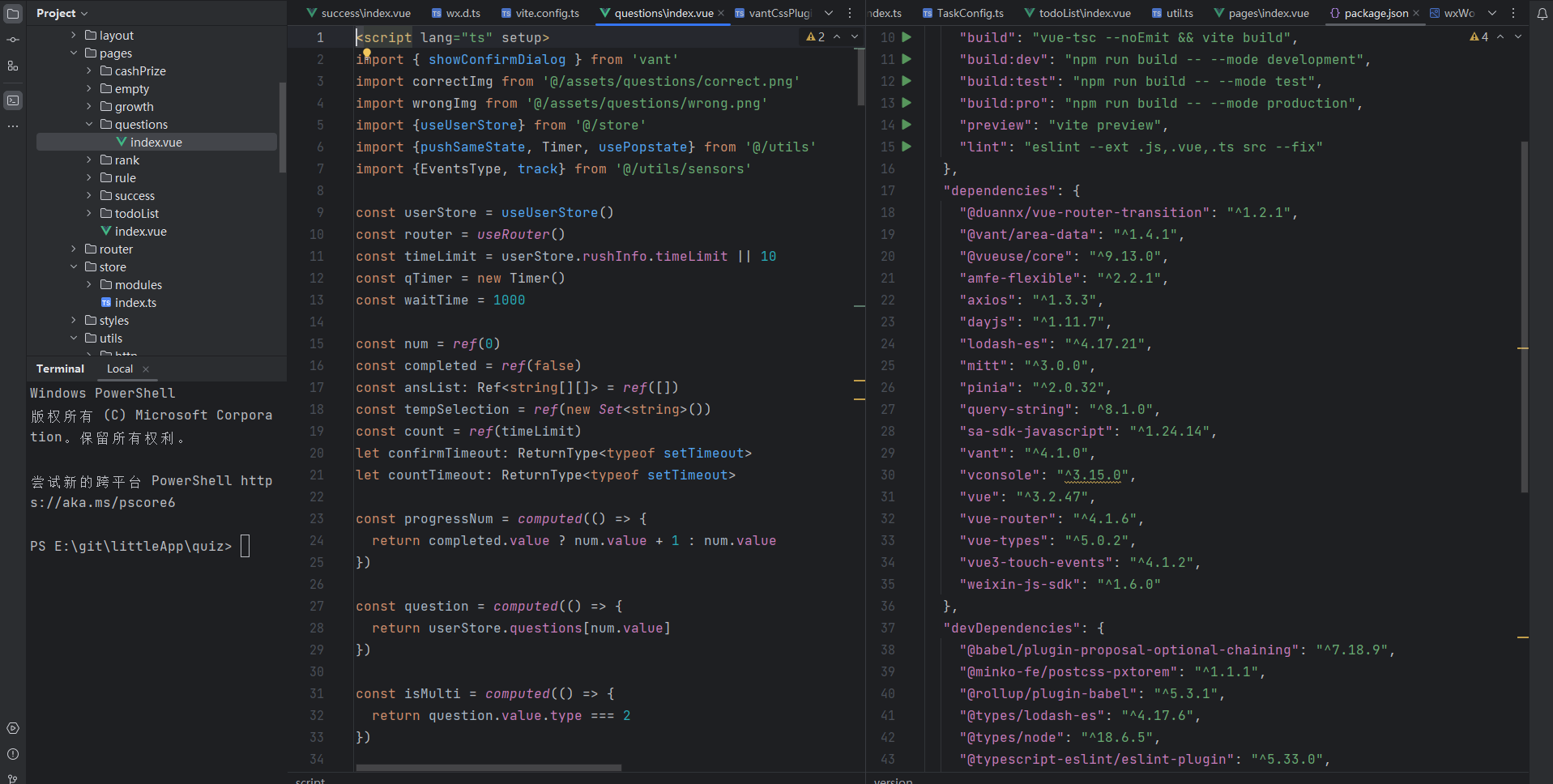Screen dimensions: 1553x784
Task: Open the Problems tool window icon
Action: (x=13, y=754)
